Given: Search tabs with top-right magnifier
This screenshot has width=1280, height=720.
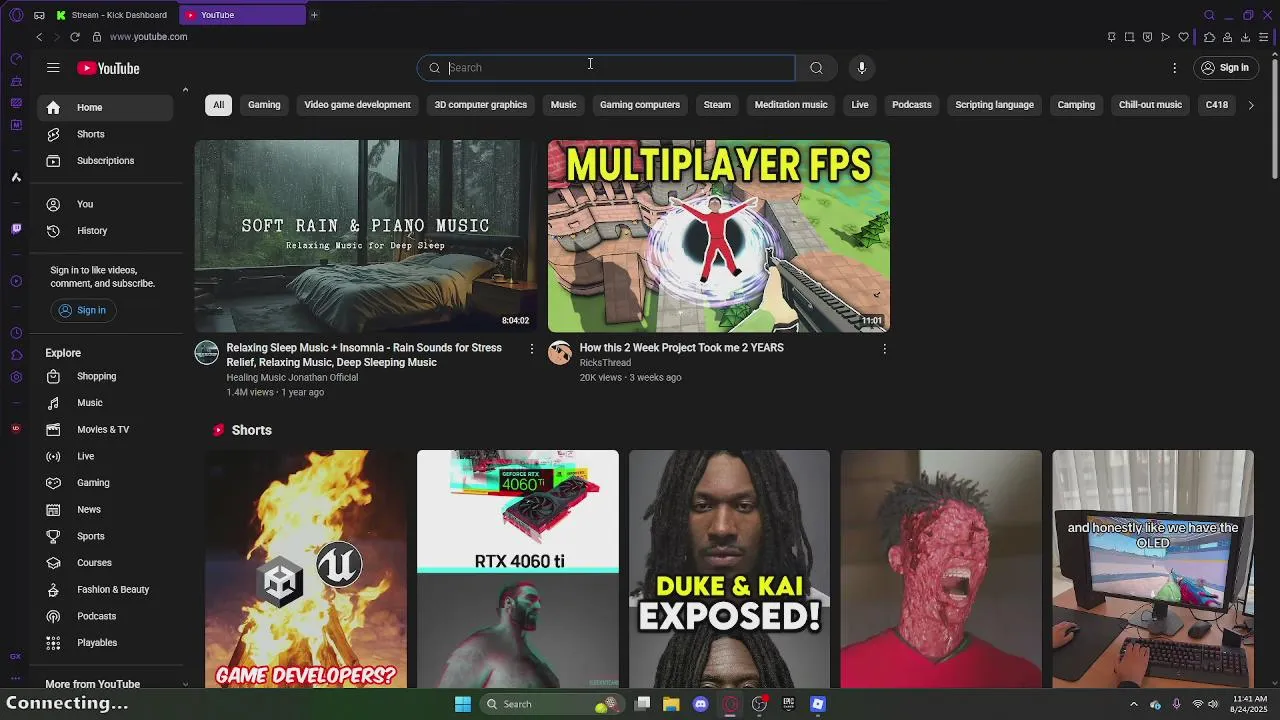Looking at the screenshot, I should pyautogui.click(x=1209, y=15).
